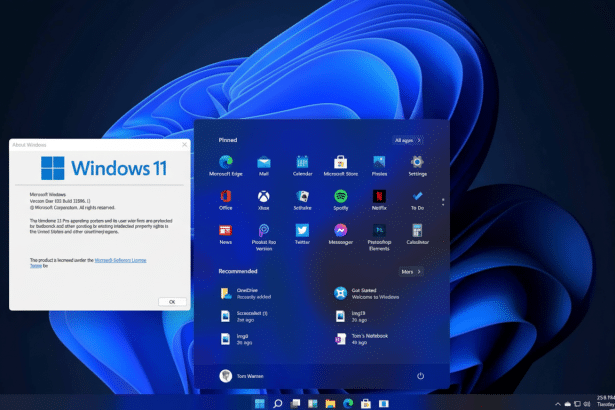Click the last taskbar app icon
Viewport: 615px width, 410px height.
tap(384, 403)
